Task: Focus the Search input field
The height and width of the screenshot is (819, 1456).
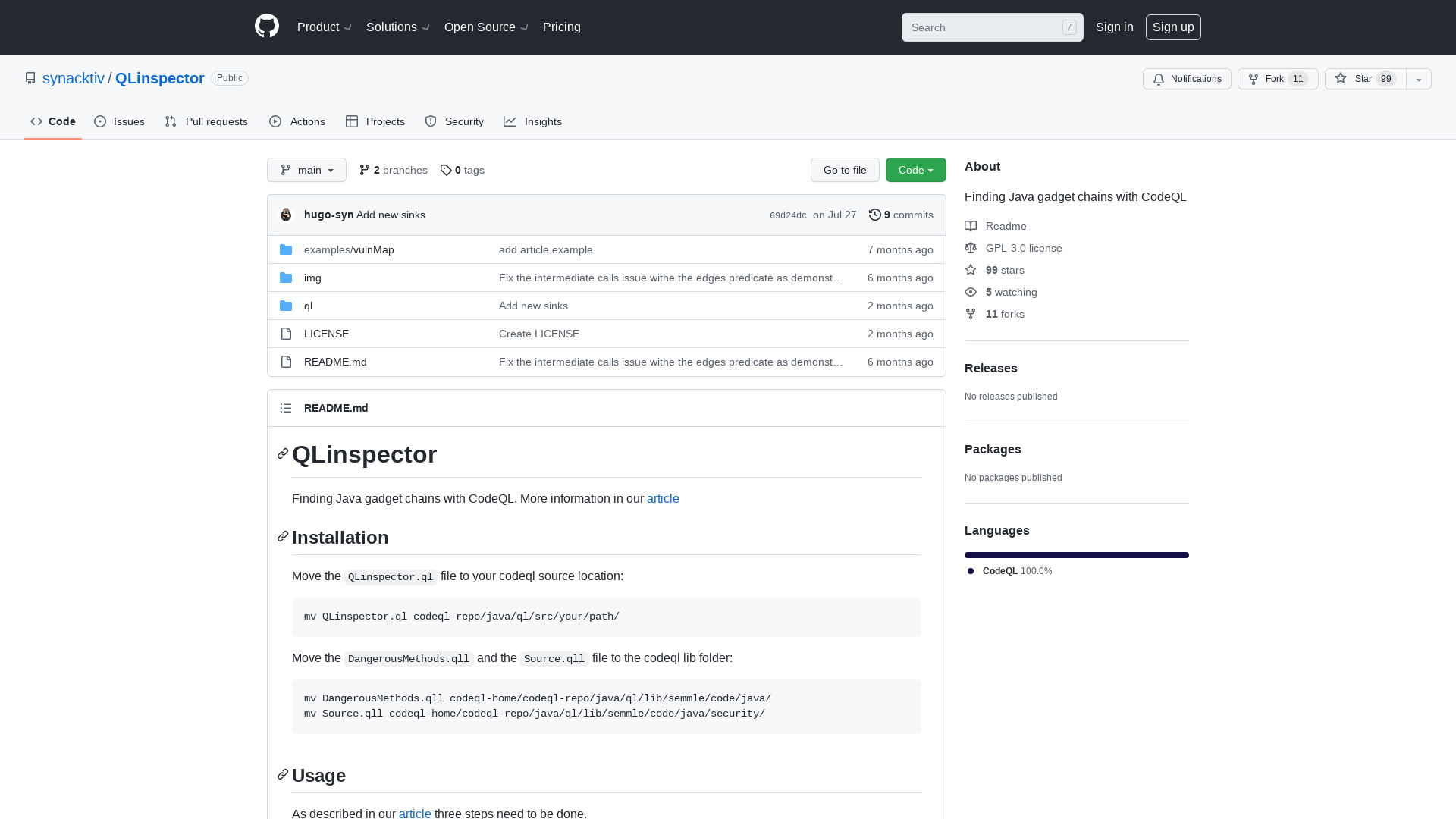Action: (992, 27)
